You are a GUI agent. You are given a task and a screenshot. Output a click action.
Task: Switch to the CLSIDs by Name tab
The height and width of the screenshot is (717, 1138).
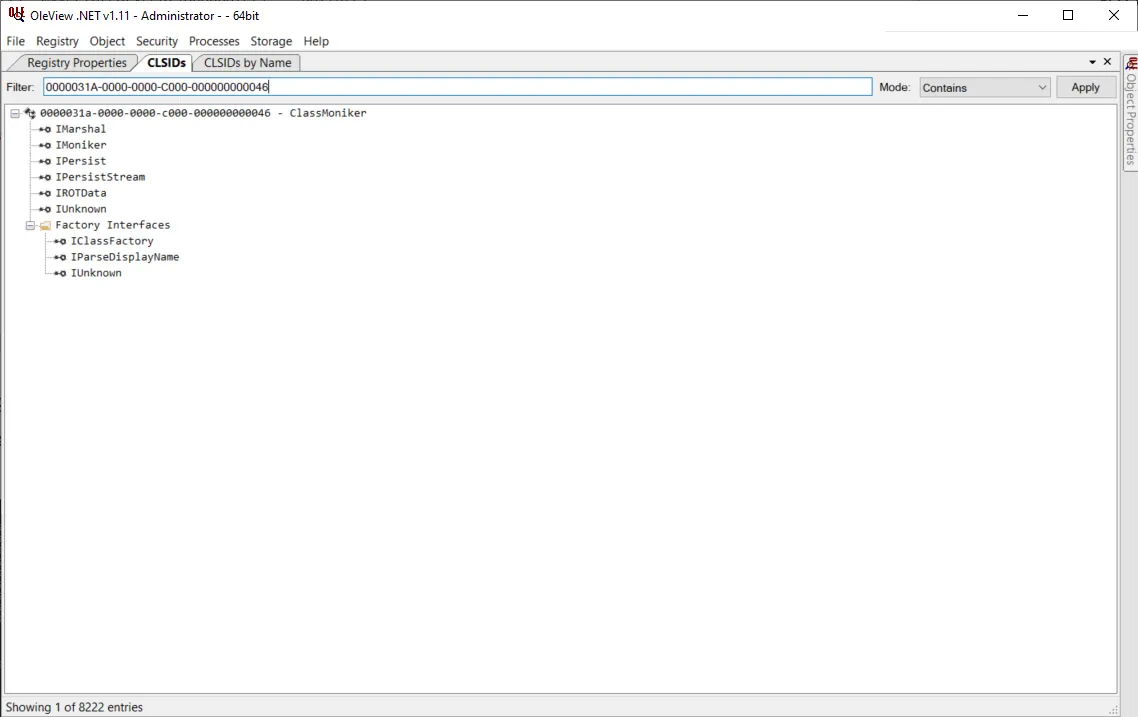(x=247, y=63)
